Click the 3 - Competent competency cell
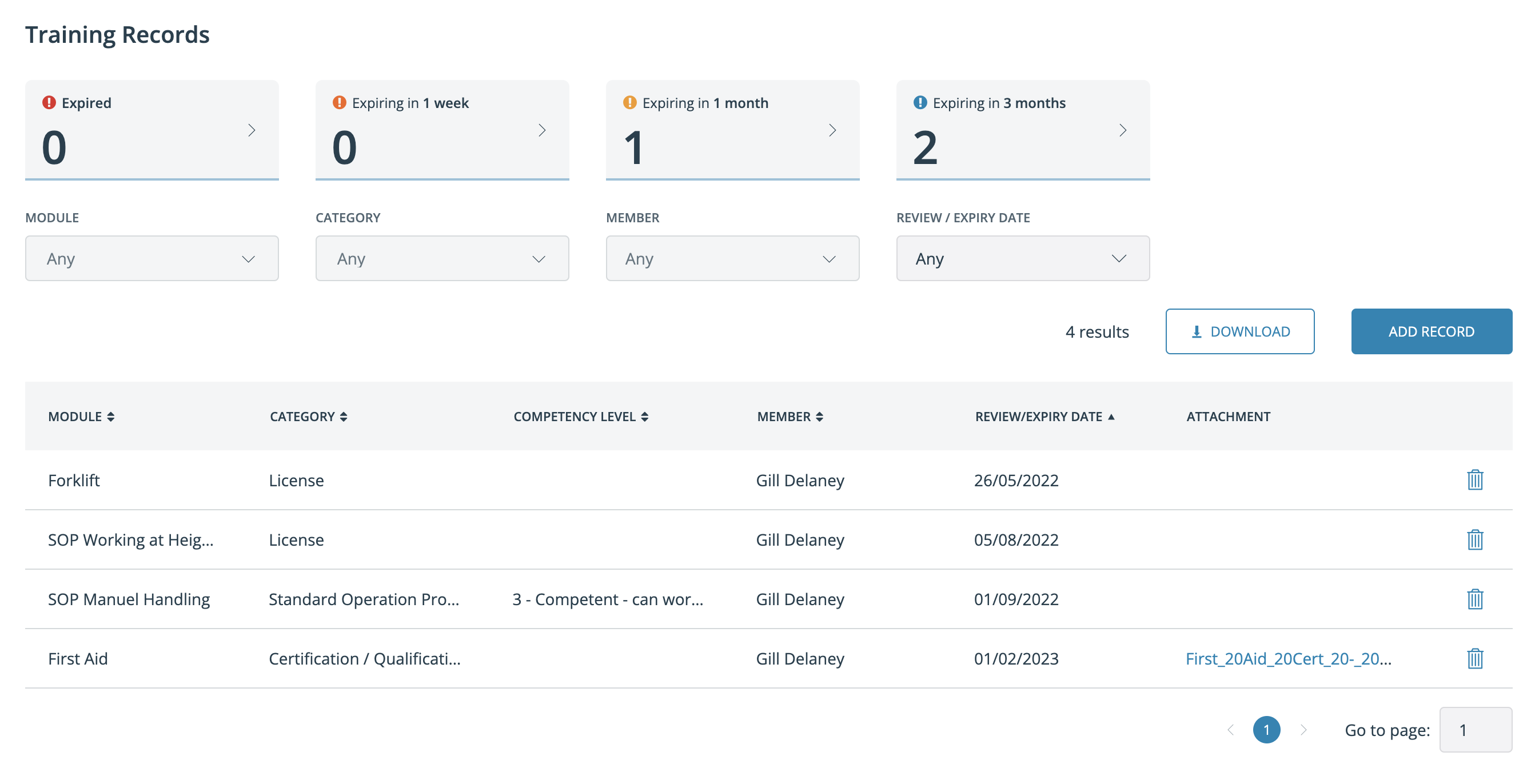Image resolution: width=1531 pixels, height=784 pixels. click(x=607, y=599)
